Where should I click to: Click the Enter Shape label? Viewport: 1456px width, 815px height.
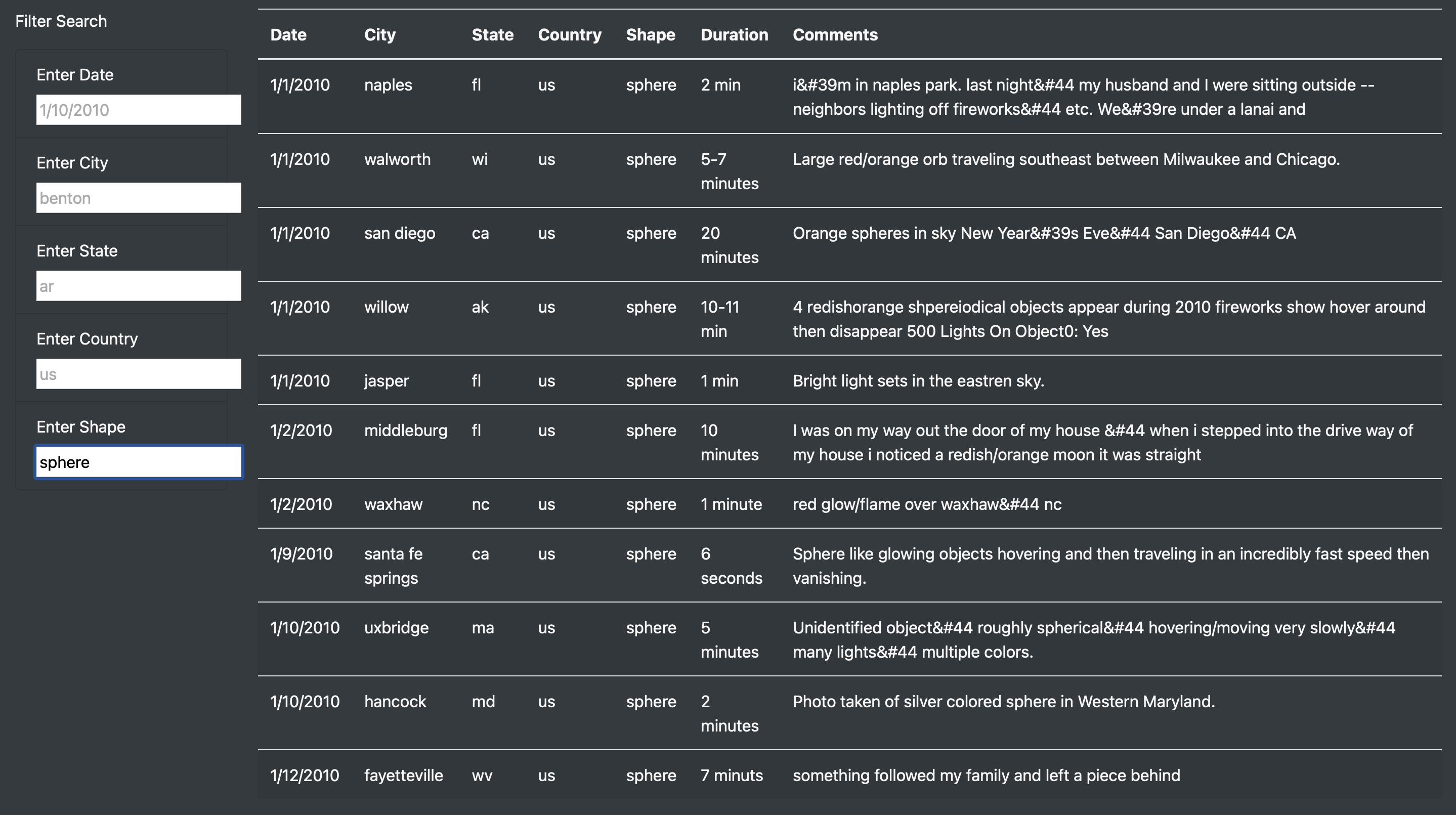pyautogui.click(x=81, y=427)
